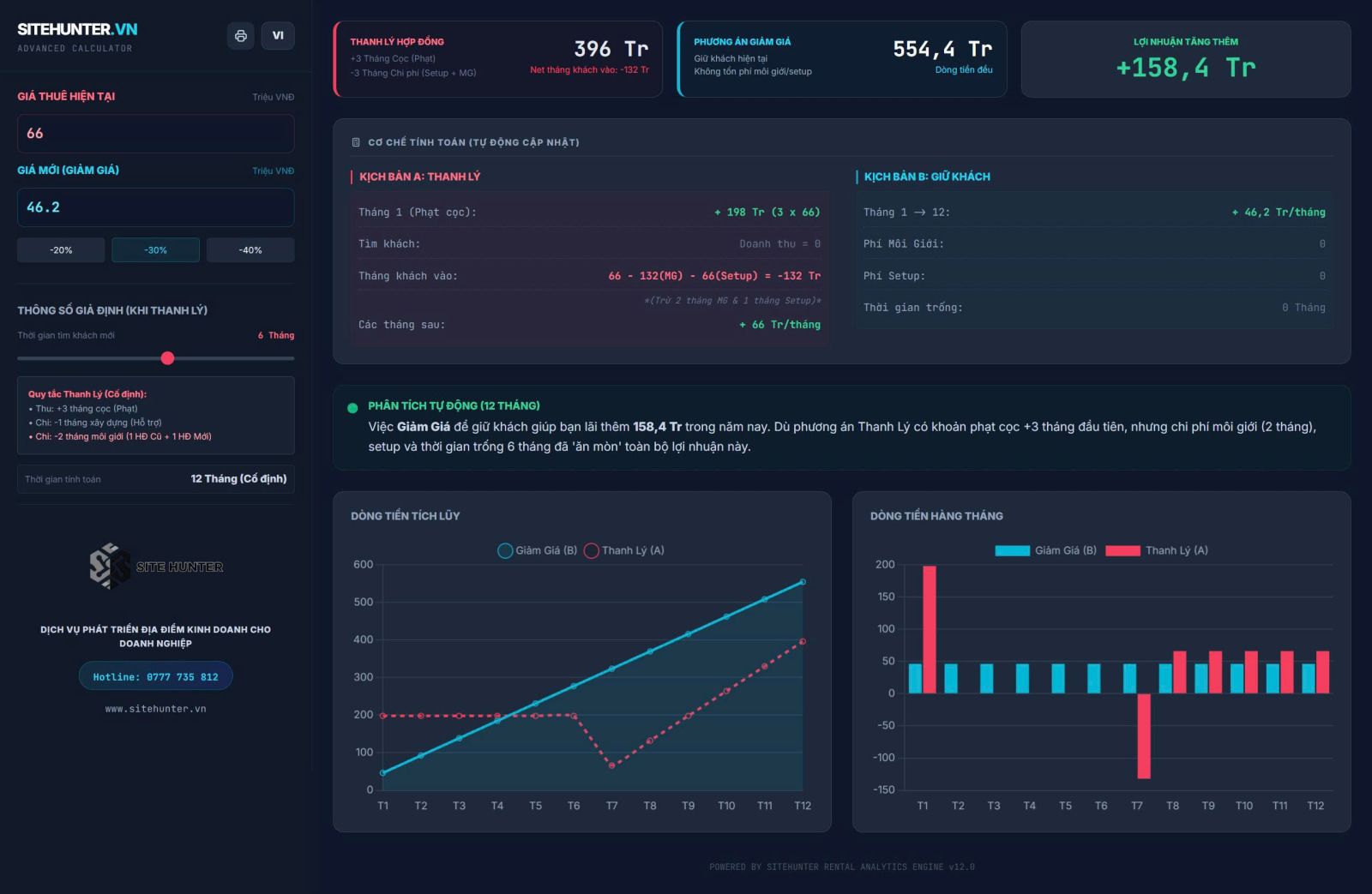Image resolution: width=1372 pixels, height=894 pixels.
Task: Select the -20% discount preset
Action: 61,250
